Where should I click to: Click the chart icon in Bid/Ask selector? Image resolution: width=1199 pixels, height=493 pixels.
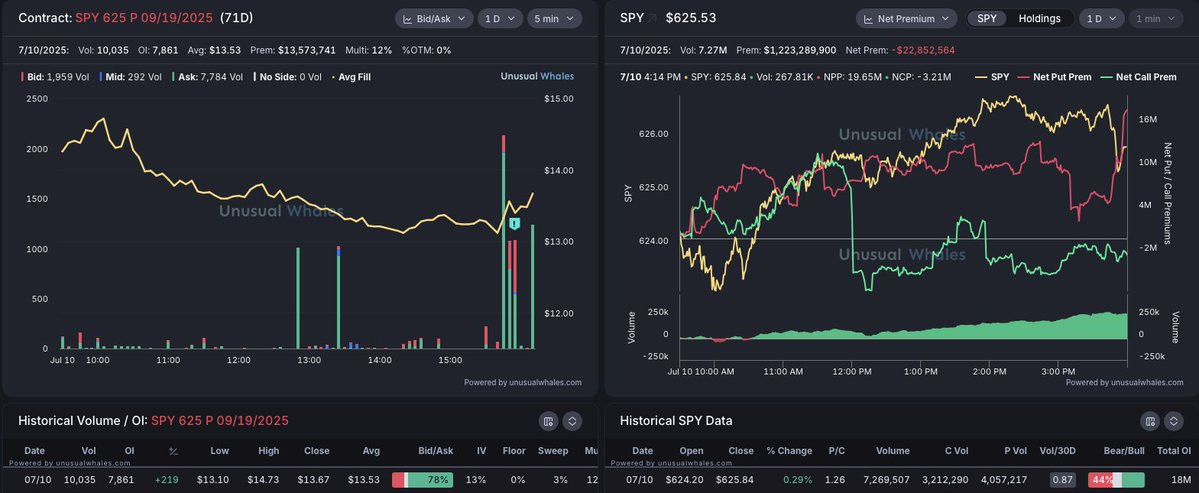tap(408, 18)
